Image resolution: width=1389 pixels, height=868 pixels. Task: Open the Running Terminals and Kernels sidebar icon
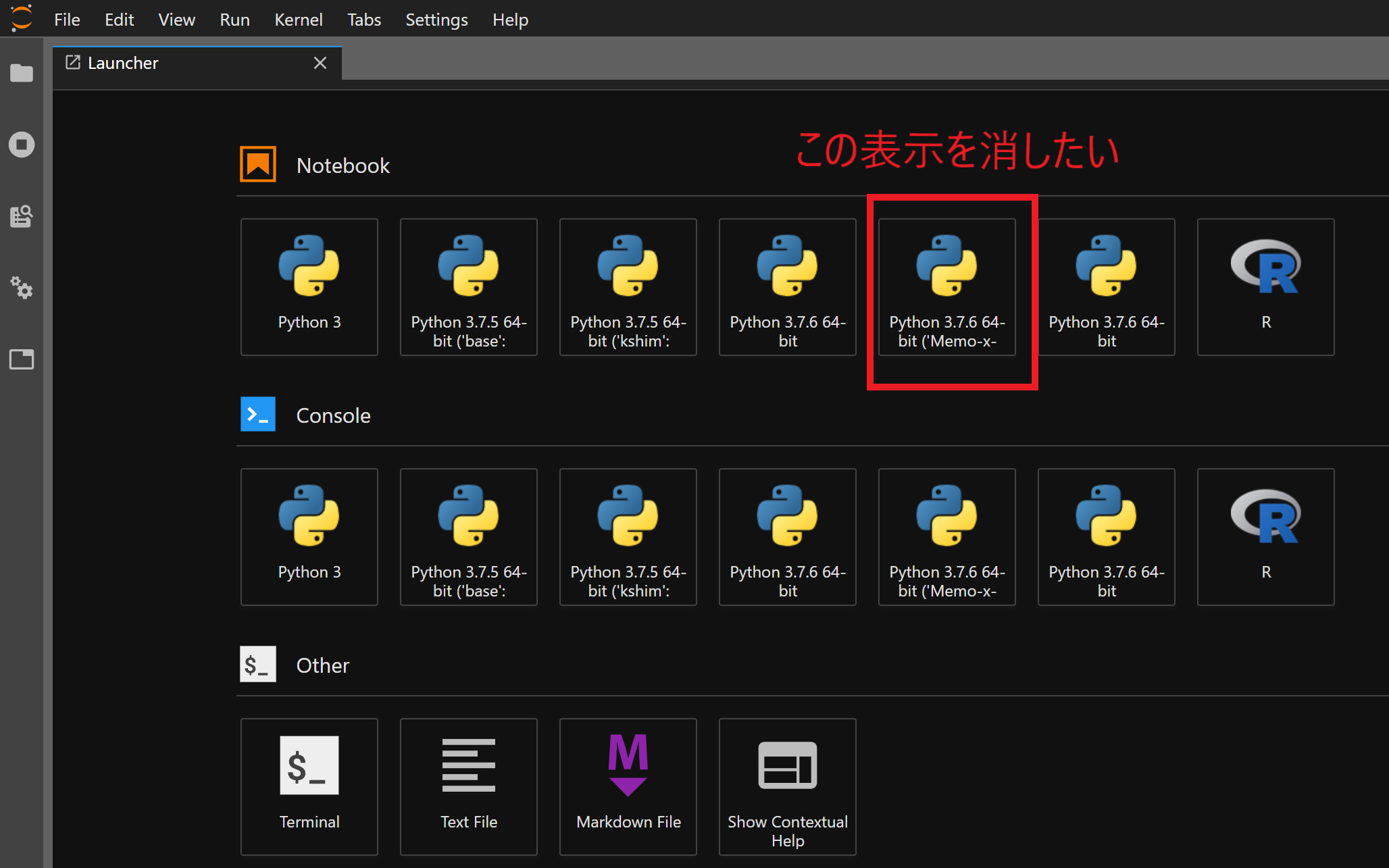coord(22,145)
